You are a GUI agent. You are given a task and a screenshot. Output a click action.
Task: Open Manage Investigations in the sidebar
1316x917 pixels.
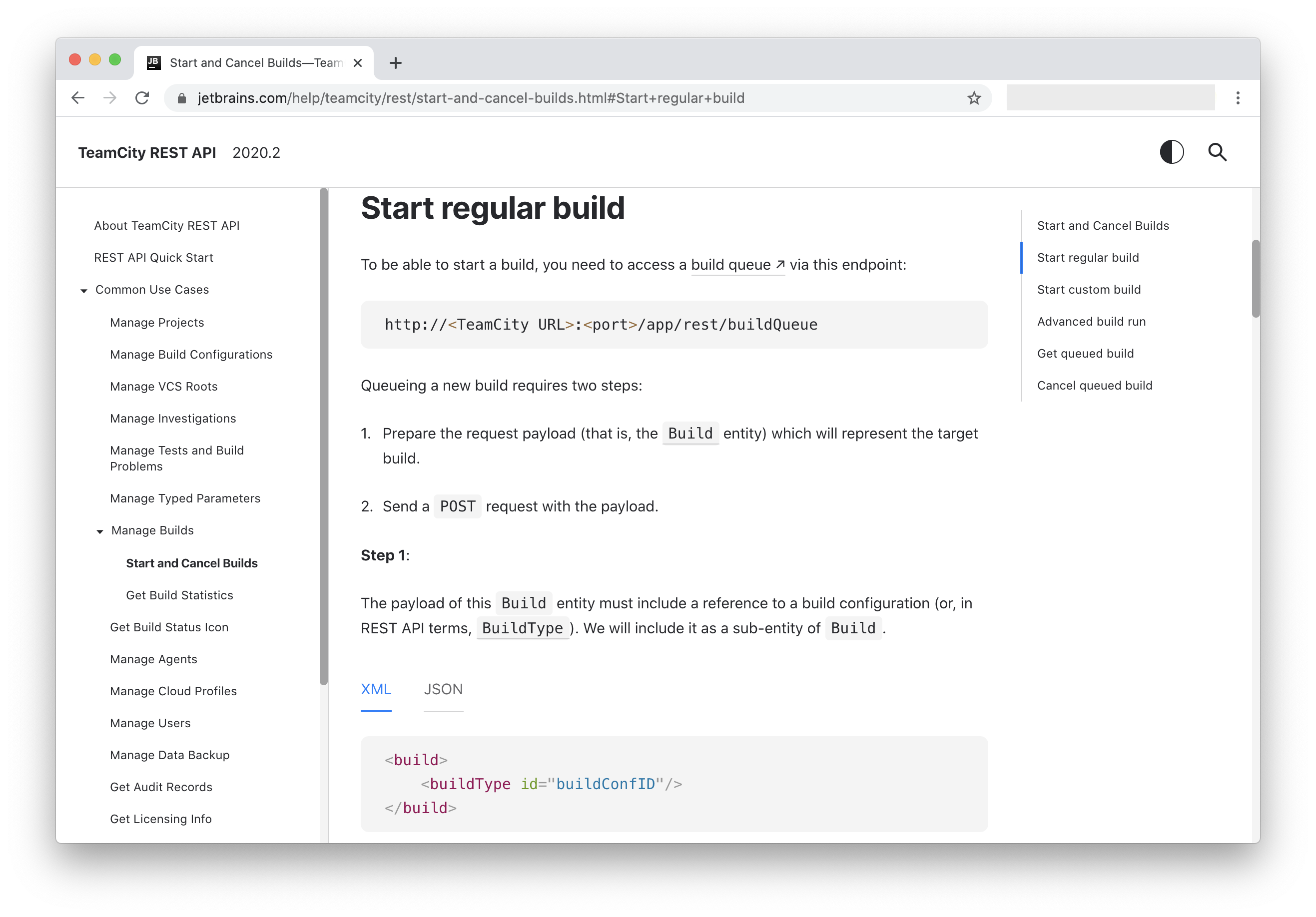tap(173, 419)
